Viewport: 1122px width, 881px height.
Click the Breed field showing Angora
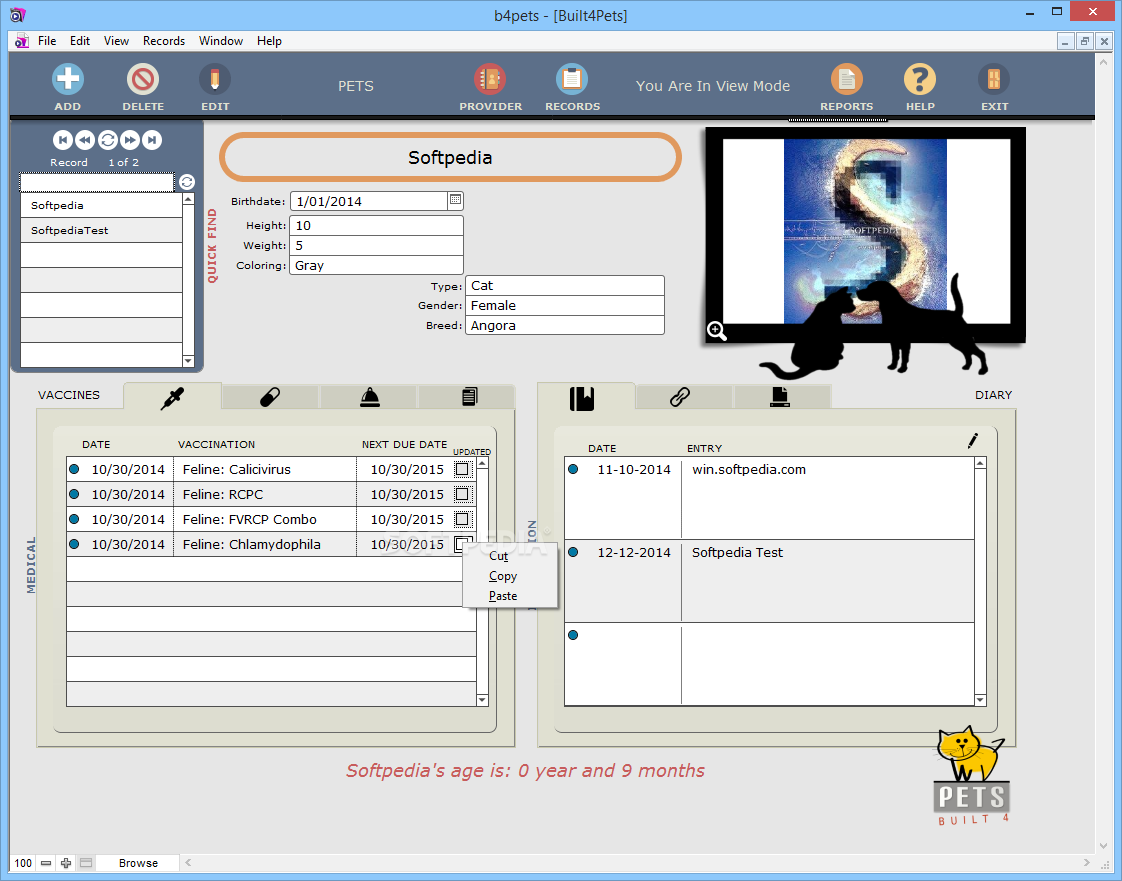565,326
